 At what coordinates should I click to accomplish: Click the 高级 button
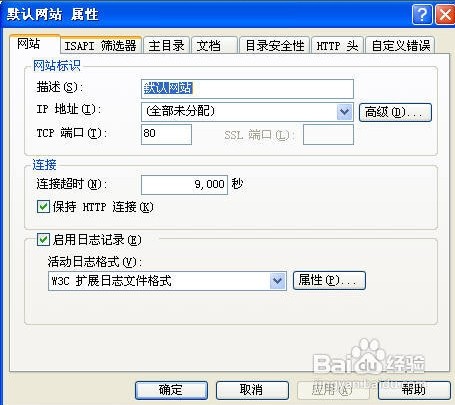[x=395, y=112]
